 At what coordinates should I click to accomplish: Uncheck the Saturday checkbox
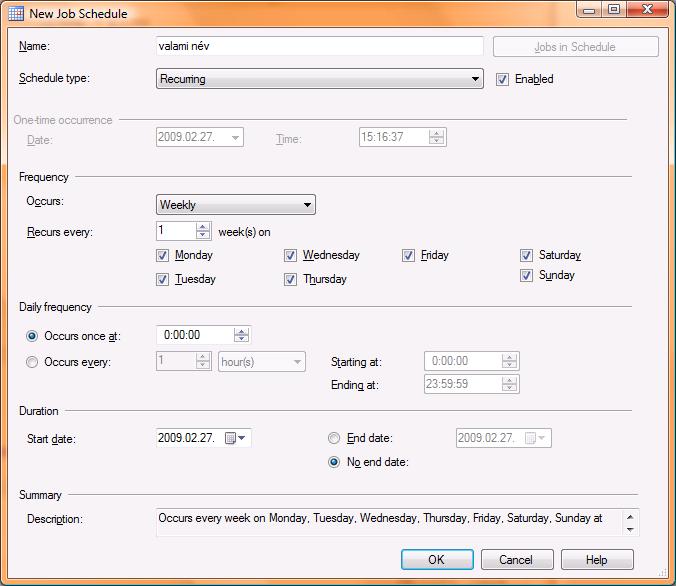point(526,255)
